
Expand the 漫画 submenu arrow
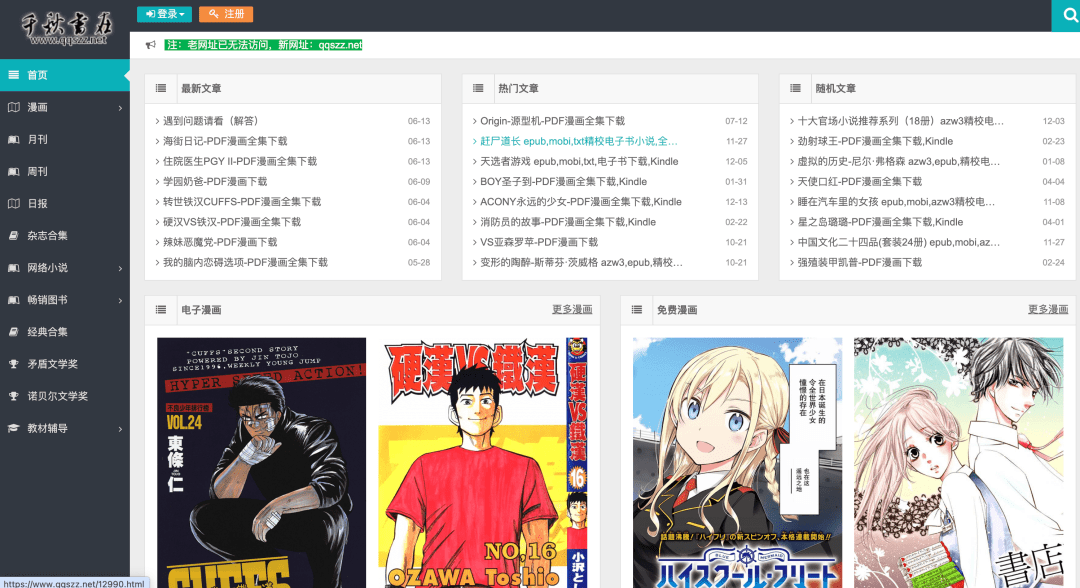[x=120, y=107]
